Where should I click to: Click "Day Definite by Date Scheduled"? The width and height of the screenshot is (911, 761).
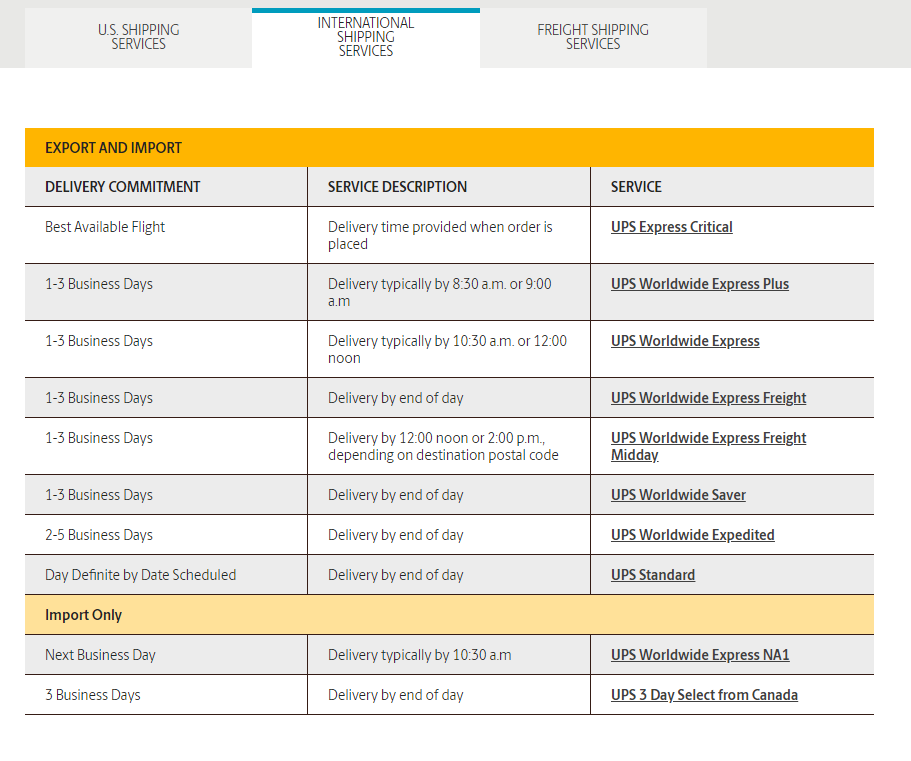(x=141, y=575)
